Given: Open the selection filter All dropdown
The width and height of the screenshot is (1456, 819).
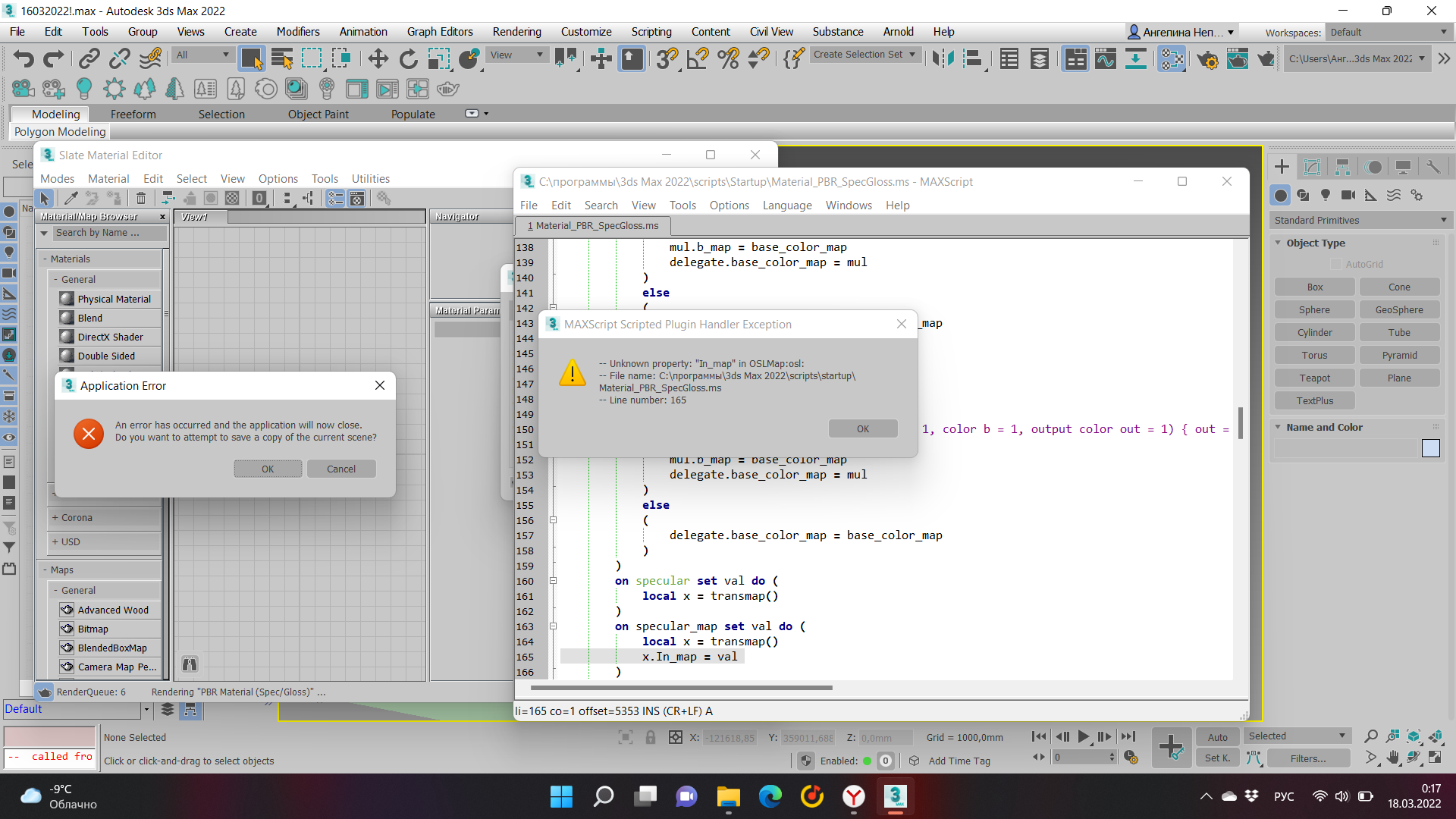Looking at the screenshot, I should 202,55.
